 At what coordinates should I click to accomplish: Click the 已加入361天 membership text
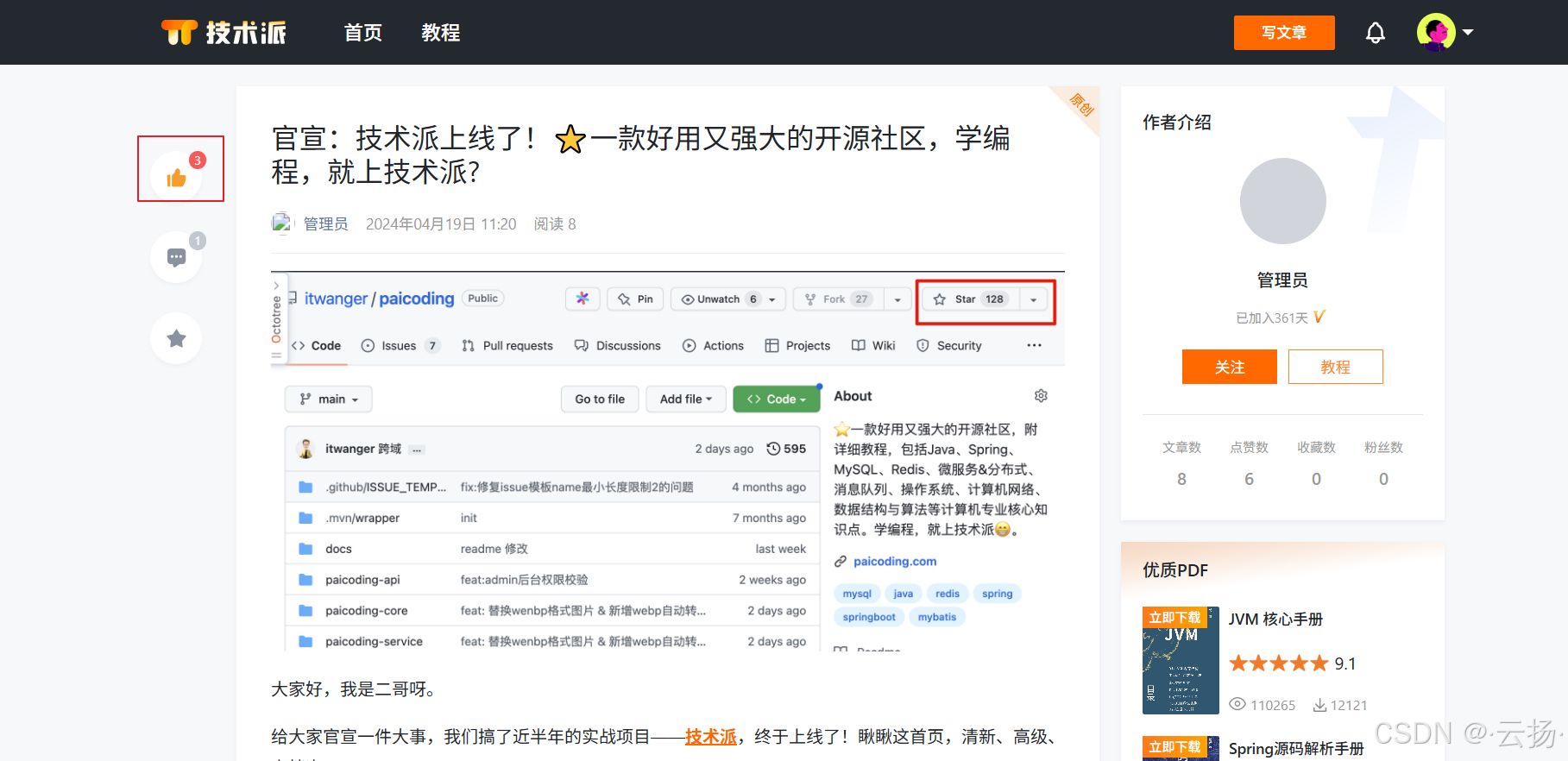tap(1272, 318)
